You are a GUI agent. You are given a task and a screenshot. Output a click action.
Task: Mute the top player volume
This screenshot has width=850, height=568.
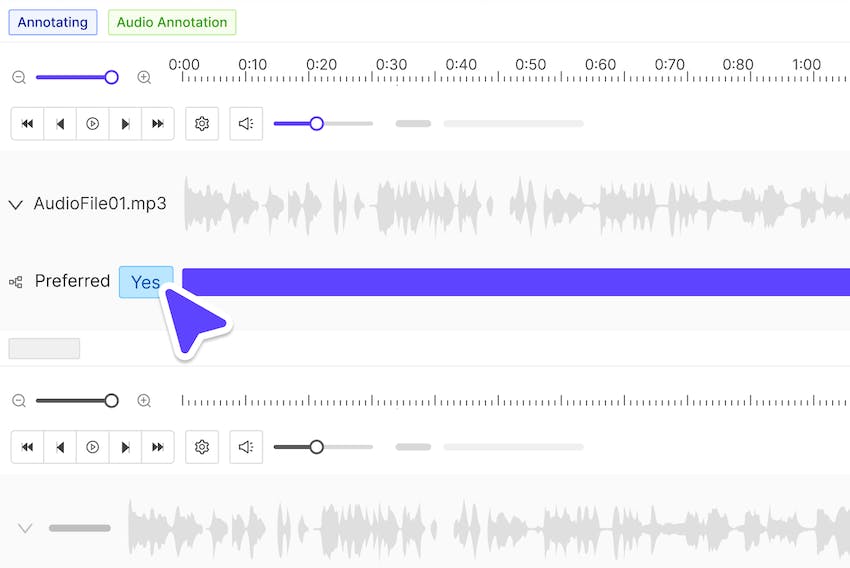point(246,124)
